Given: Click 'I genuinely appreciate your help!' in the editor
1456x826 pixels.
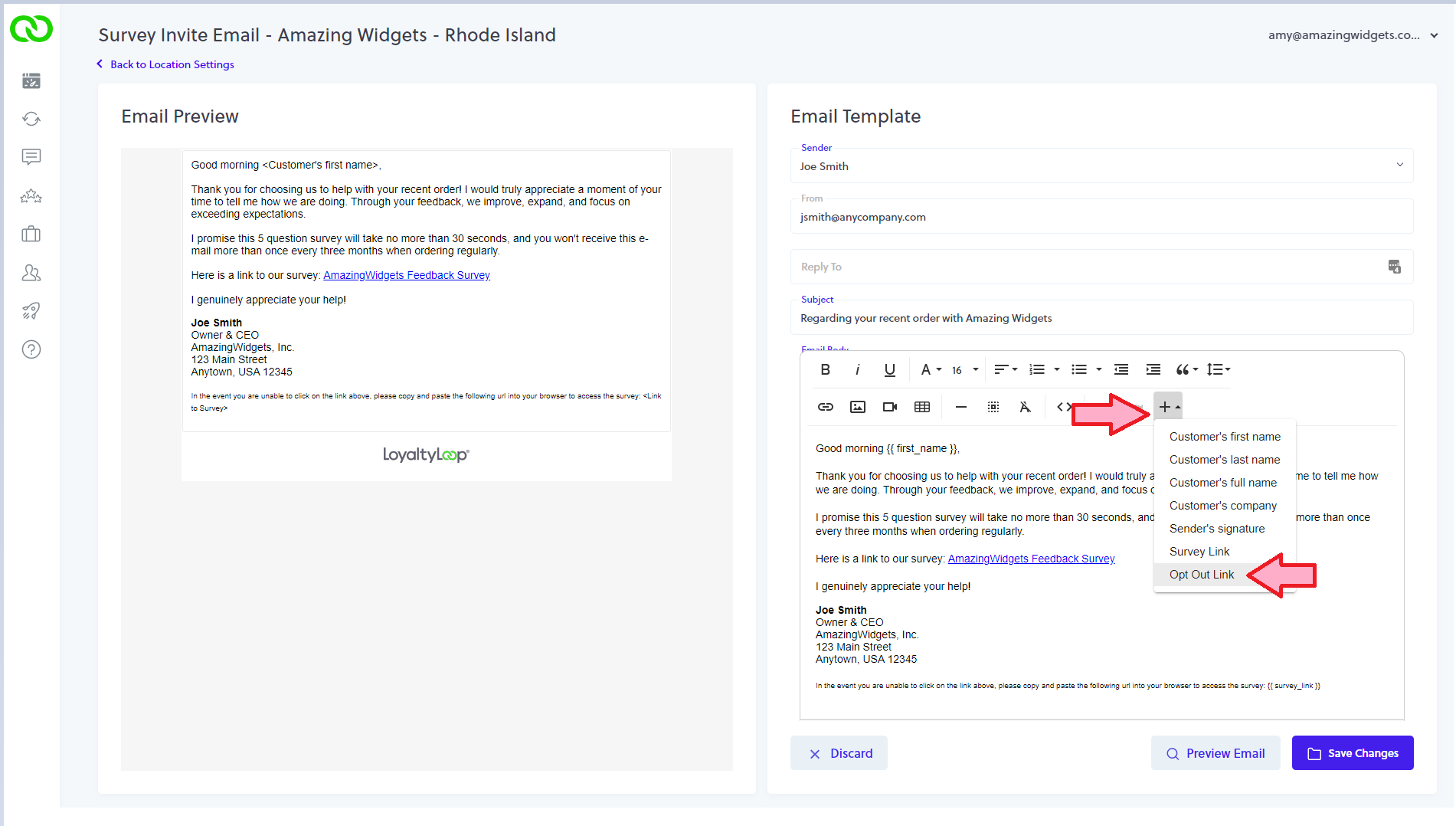Looking at the screenshot, I should pos(893,586).
